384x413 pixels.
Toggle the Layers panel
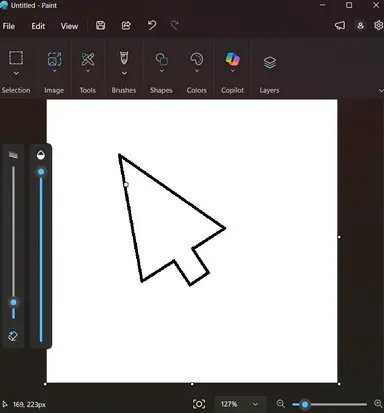pos(270,62)
